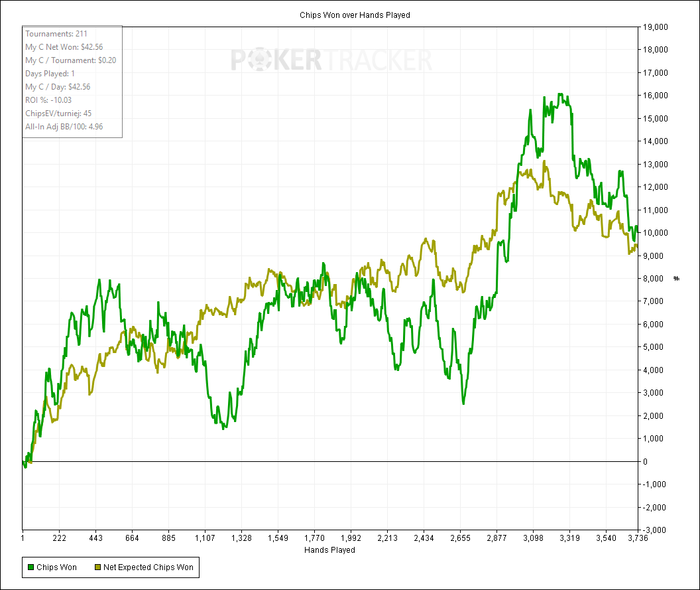Click the 'Hands Played' x-axis label
Image resolution: width=700 pixels, height=590 pixels.
pyautogui.click(x=330, y=550)
